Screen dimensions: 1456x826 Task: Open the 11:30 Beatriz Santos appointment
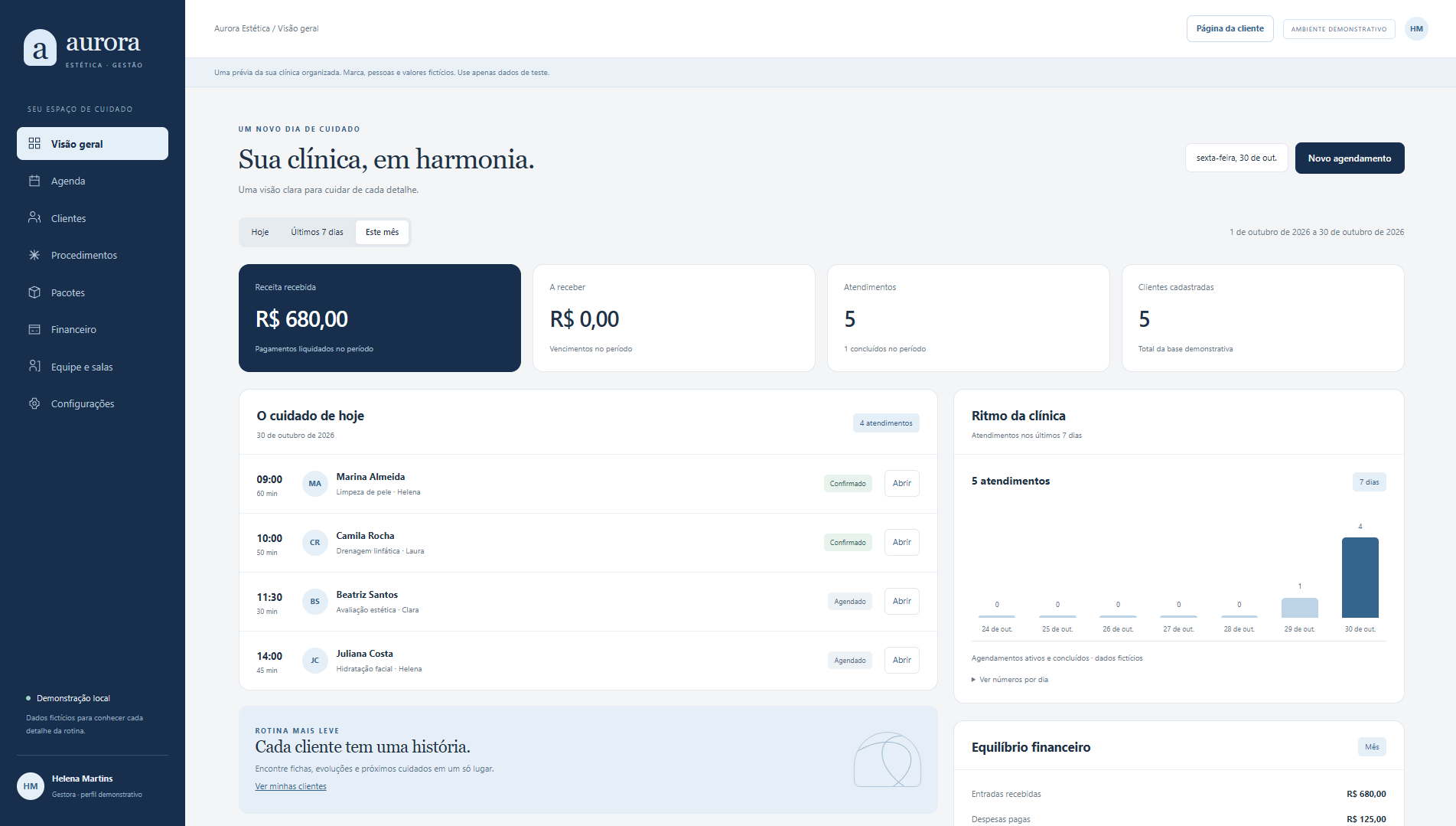click(901, 602)
